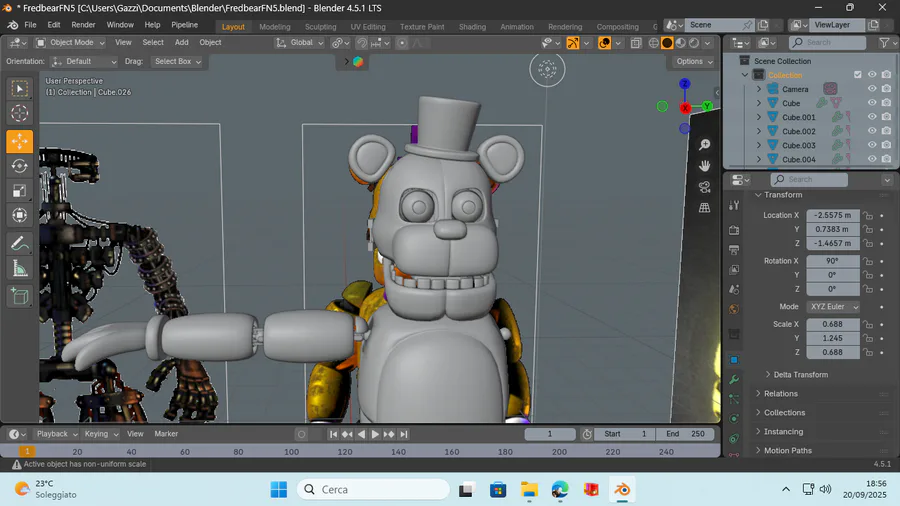Click the viewport pan hand icon

pos(704,166)
